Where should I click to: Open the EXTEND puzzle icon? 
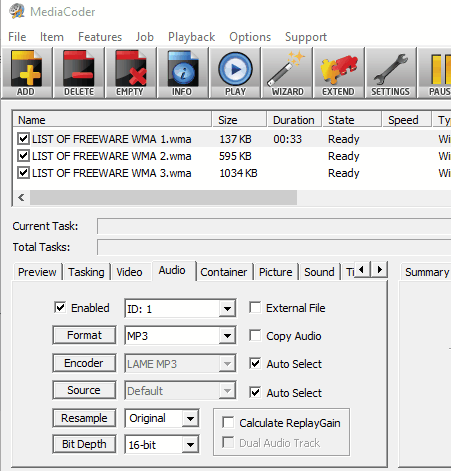(x=339, y=73)
